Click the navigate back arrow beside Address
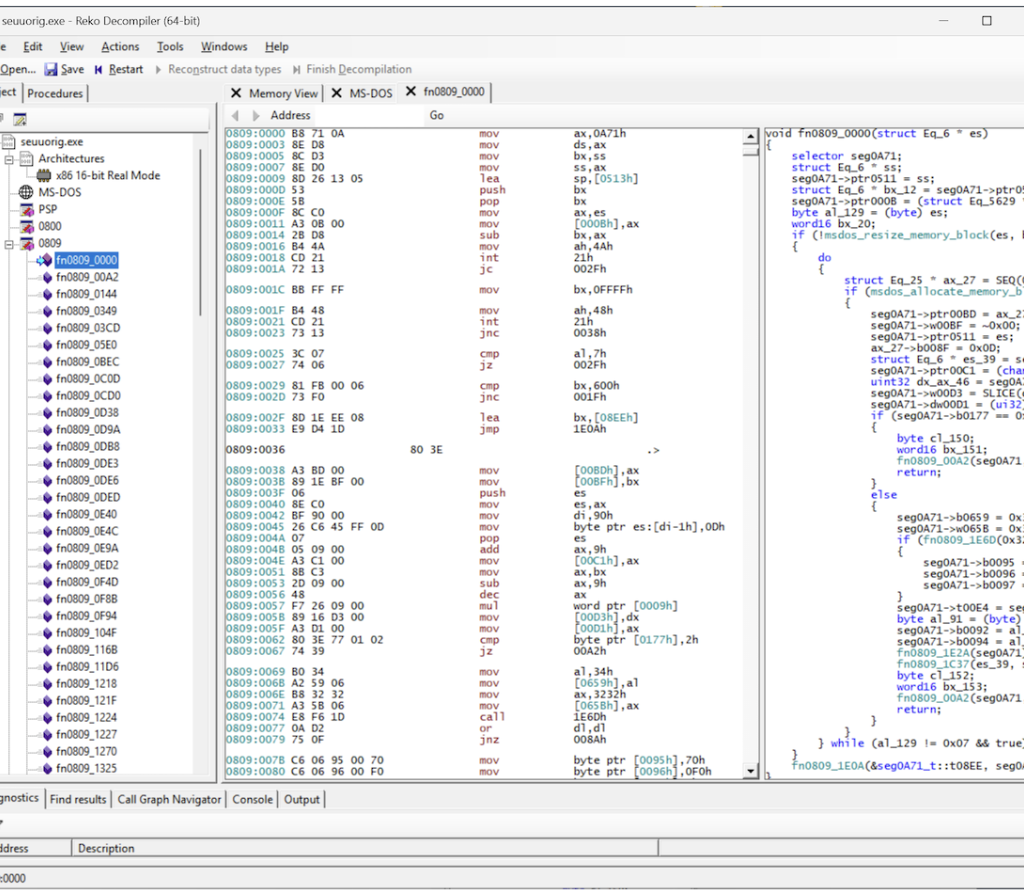Image resolution: width=1024 pixels, height=894 pixels. [x=235, y=116]
